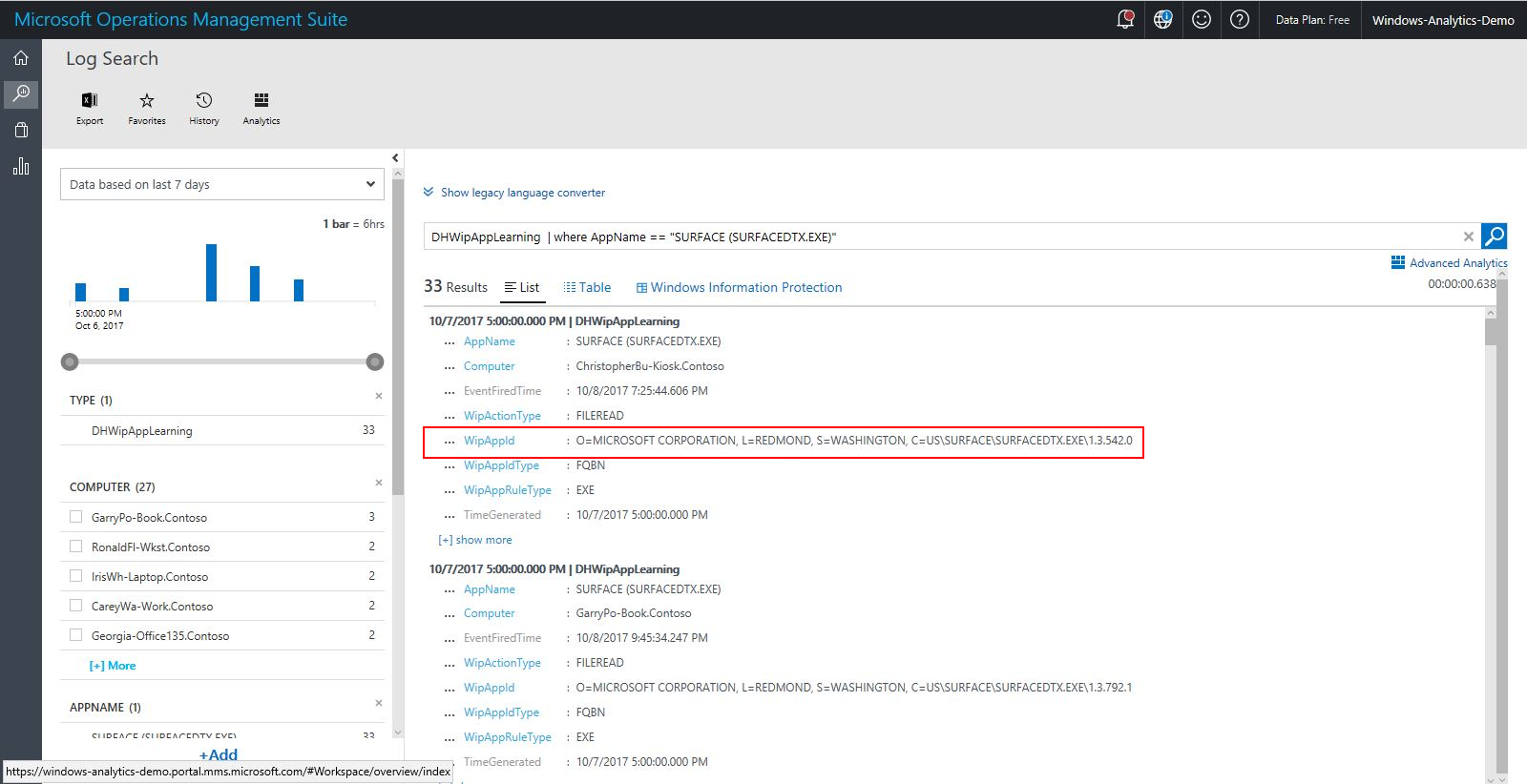Click the left handle of time range slider

click(70, 361)
